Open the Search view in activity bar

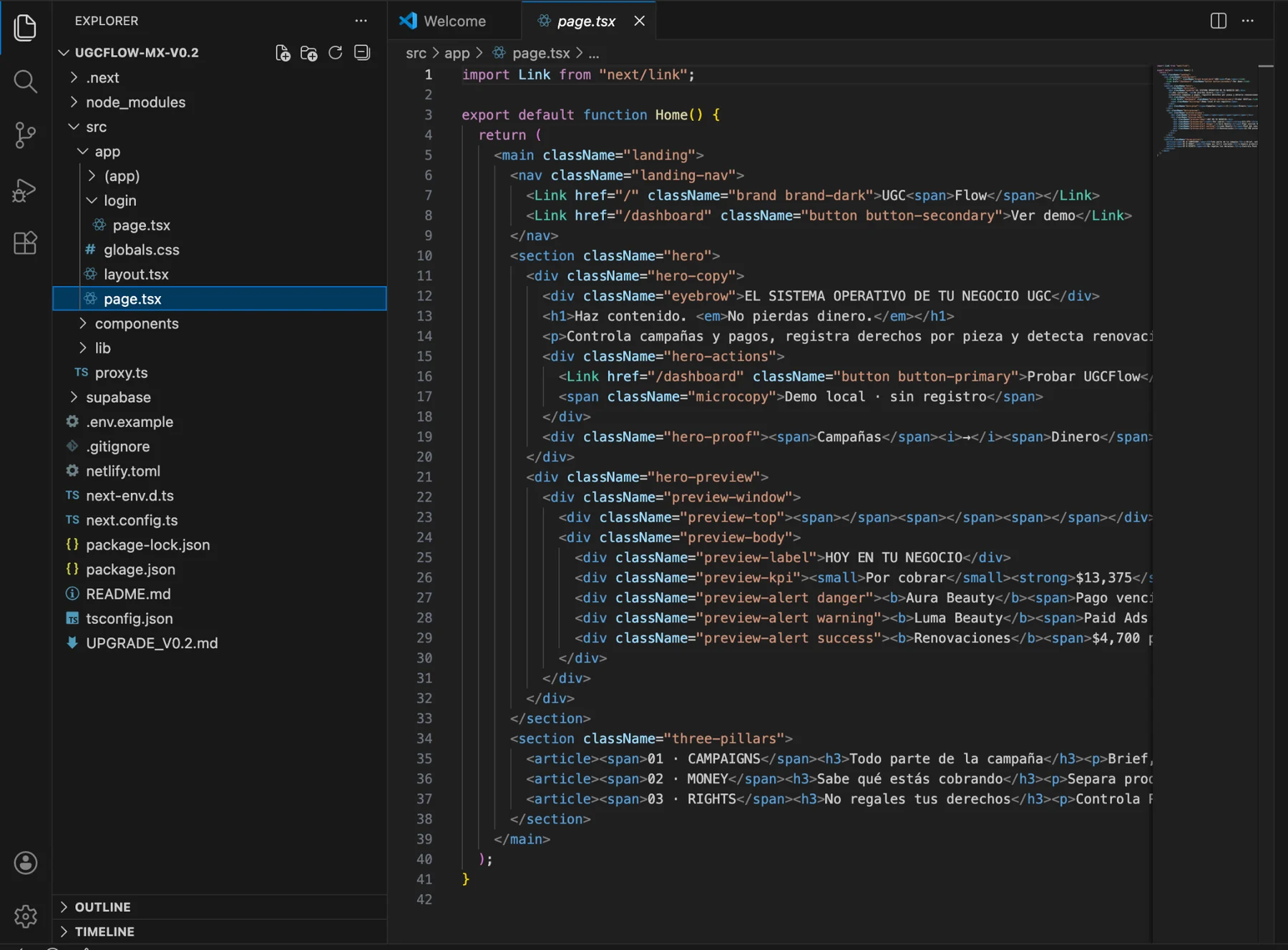pyautogui.click(x=25, y=82)
